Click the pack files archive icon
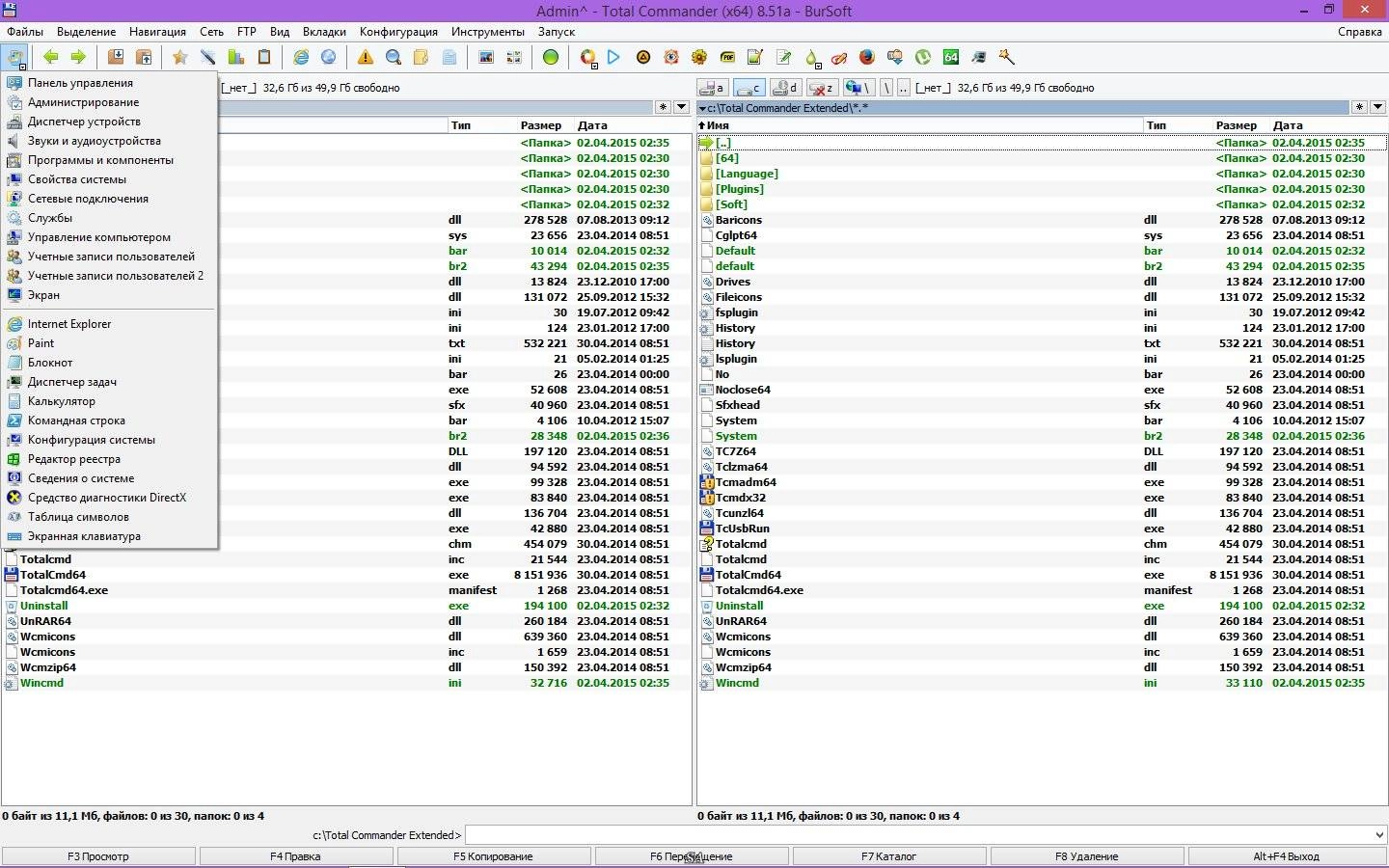The image size is (1389, 868). tap(115, 58)
